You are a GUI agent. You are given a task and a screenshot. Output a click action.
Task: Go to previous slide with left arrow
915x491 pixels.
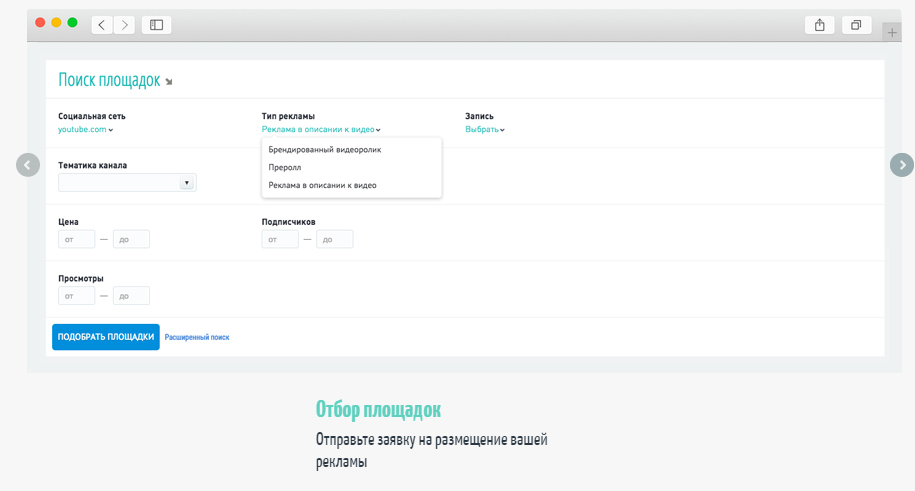click(28, 165)
